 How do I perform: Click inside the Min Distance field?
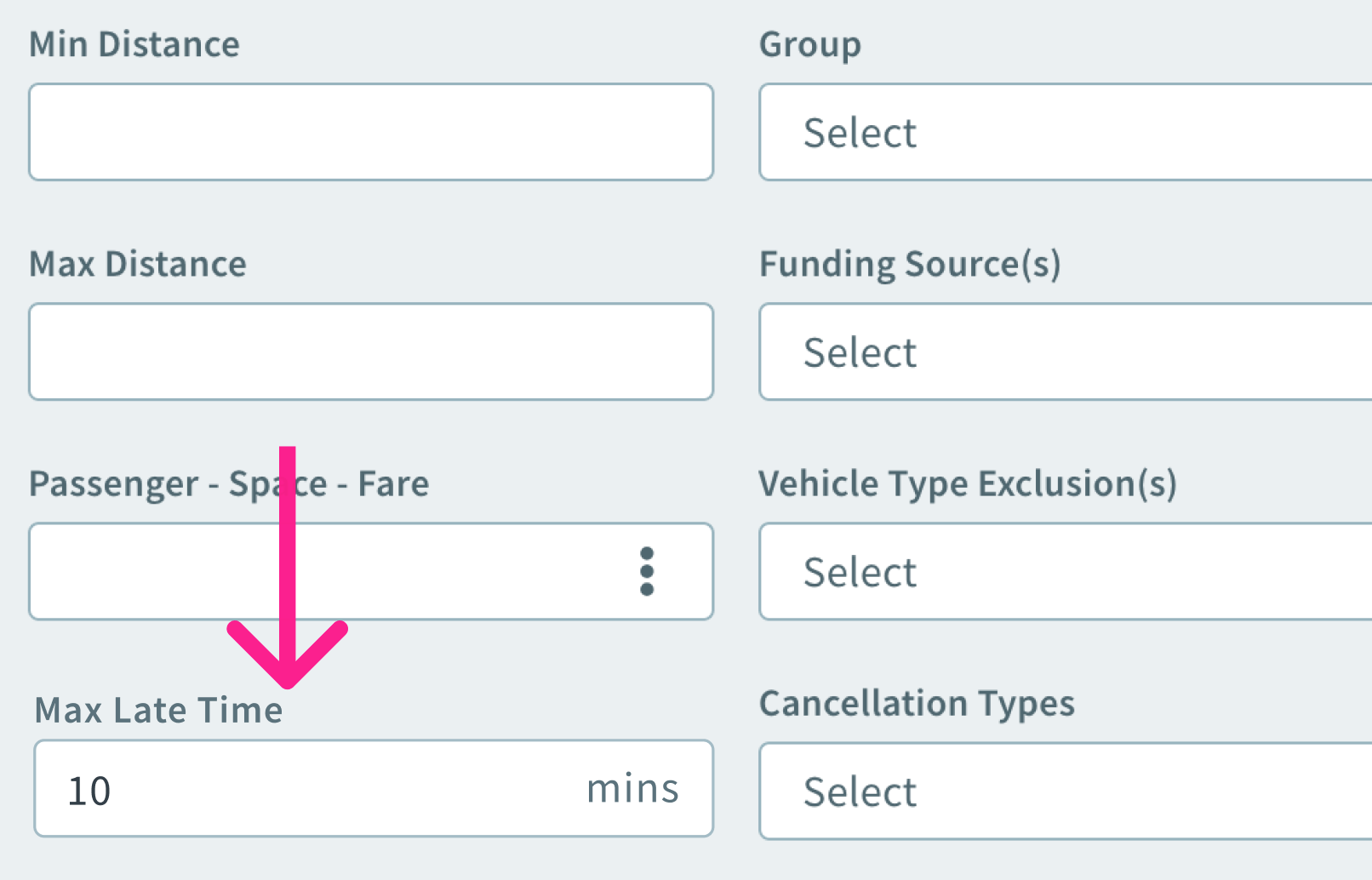tap(371, 132)
